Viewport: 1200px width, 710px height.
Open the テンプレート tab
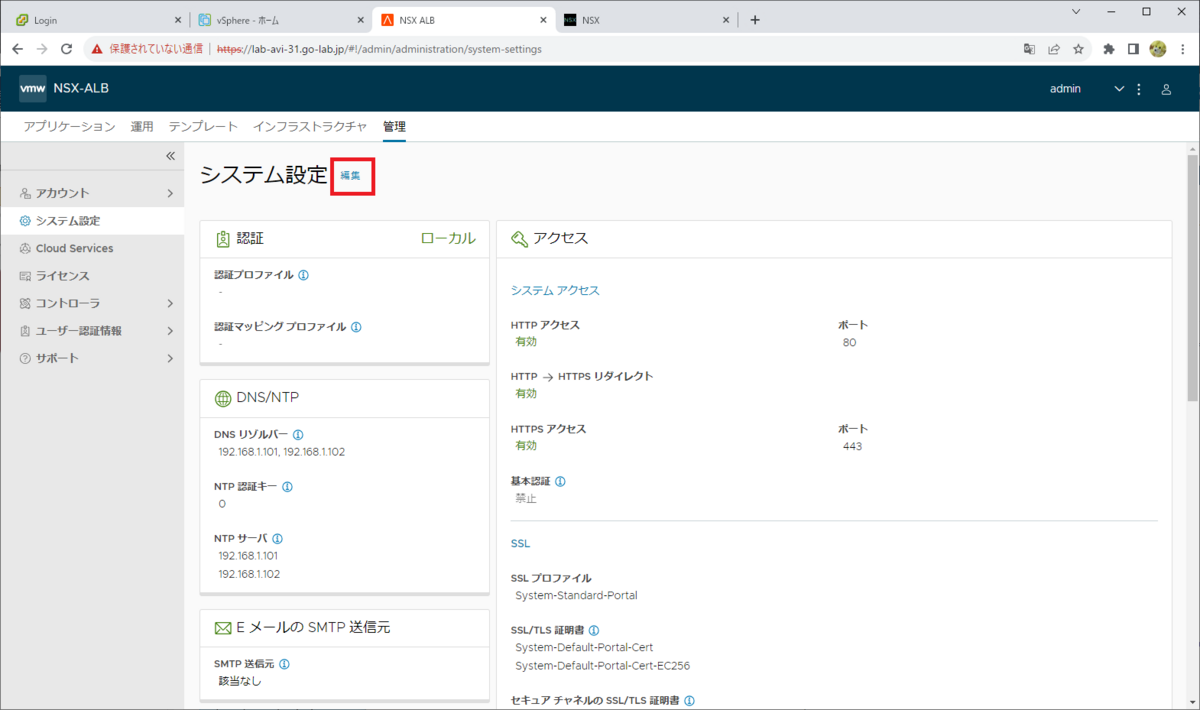[203, 126]
